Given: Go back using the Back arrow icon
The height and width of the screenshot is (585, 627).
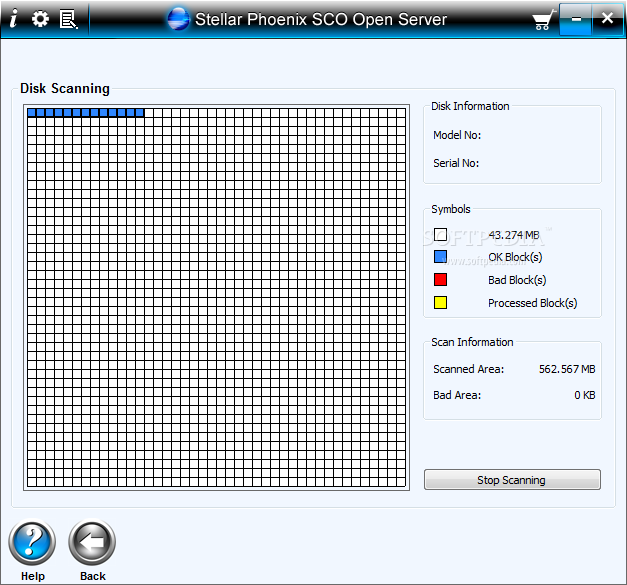Looking at the screenshot, I should [x=92, y=542].
